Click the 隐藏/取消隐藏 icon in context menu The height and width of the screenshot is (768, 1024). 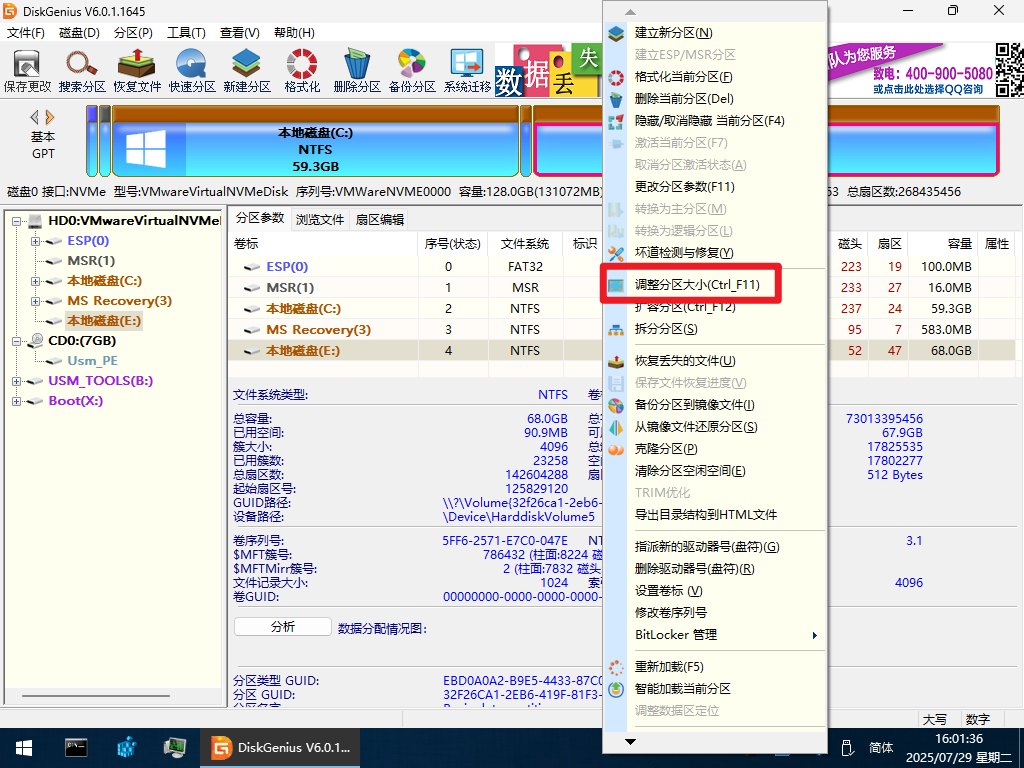coord(616,121)
